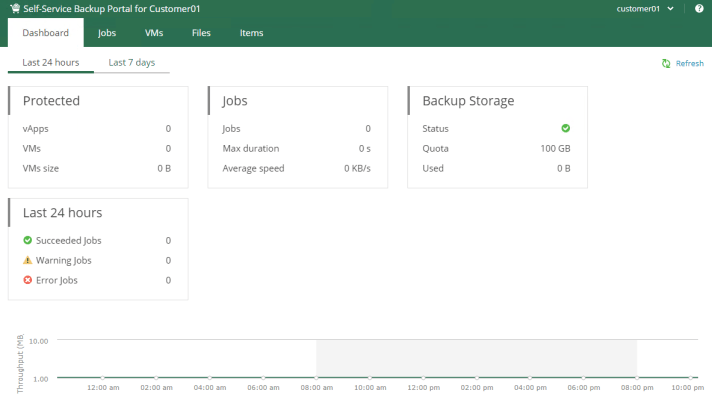This screenshot has width=712, height=411.
Task: Go to the Files tab
Action: pos(201,33)
